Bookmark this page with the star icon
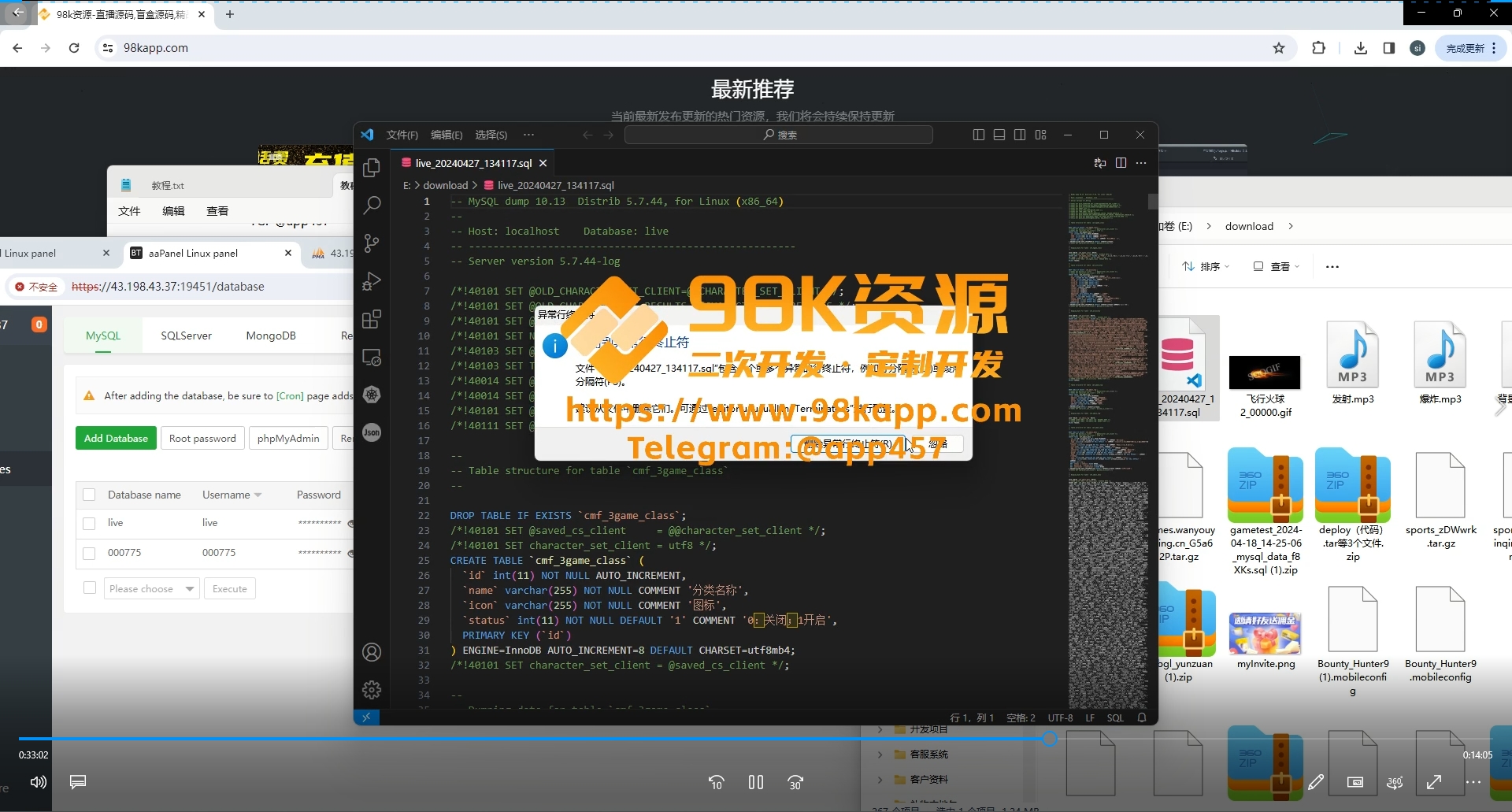The width and height of the screenshot is (1512, 812). [x=1279, y=48]
